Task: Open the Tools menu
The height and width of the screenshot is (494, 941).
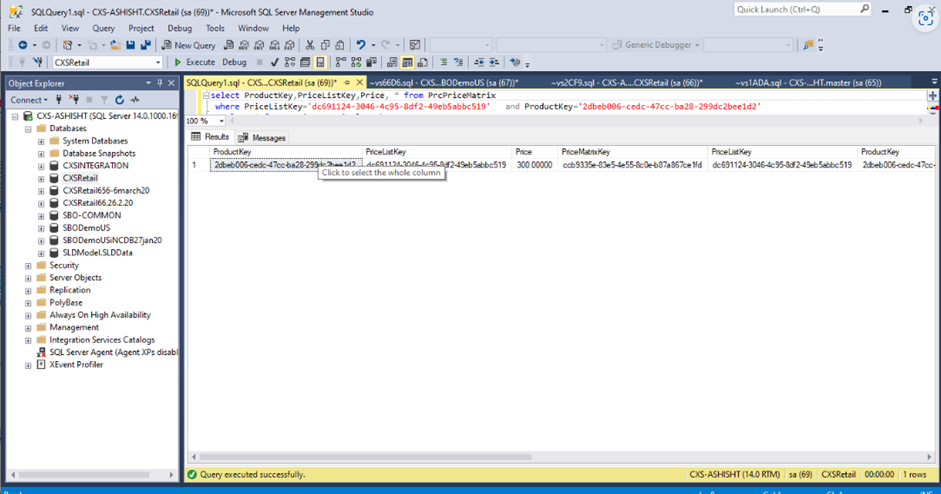Action: pos(215,28)
